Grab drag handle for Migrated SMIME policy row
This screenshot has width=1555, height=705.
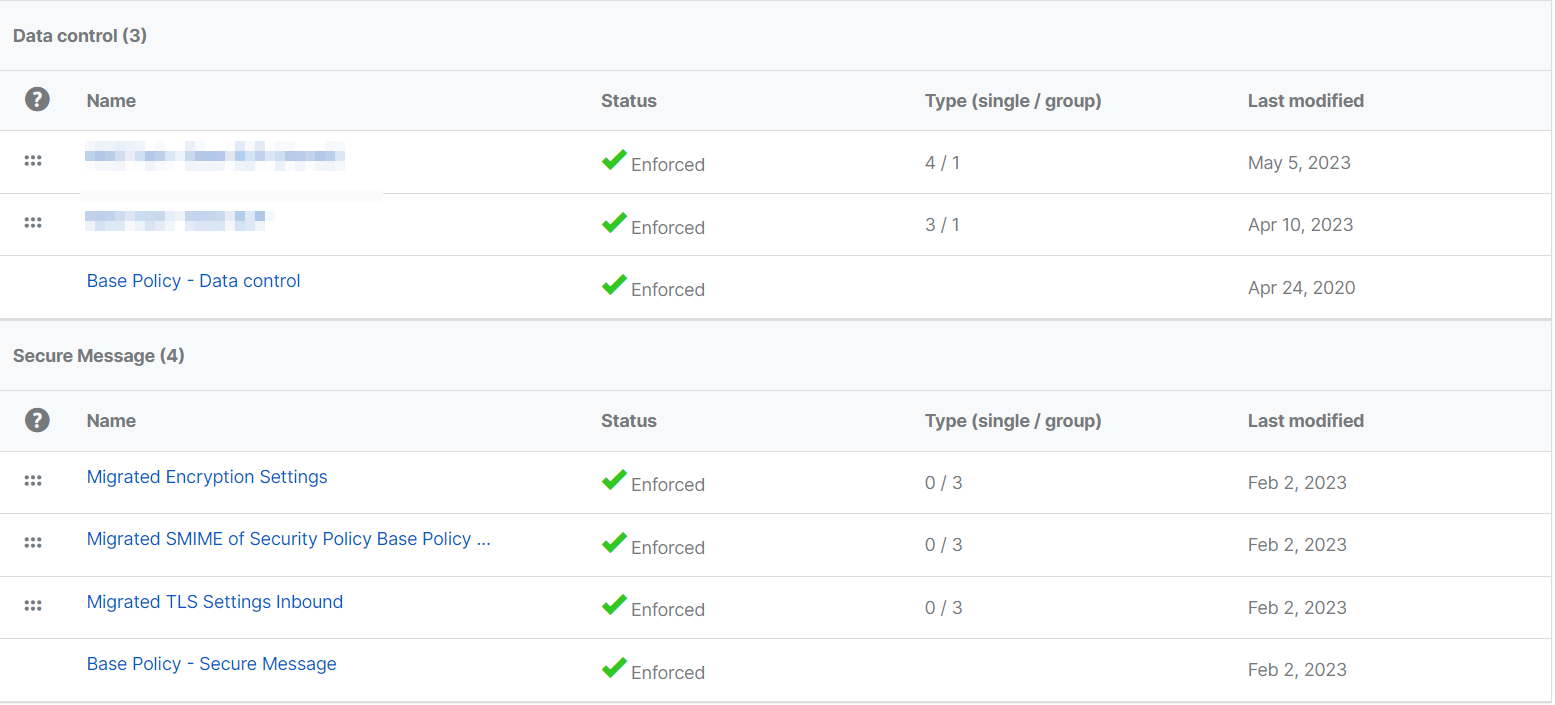(x=33, y=543)
